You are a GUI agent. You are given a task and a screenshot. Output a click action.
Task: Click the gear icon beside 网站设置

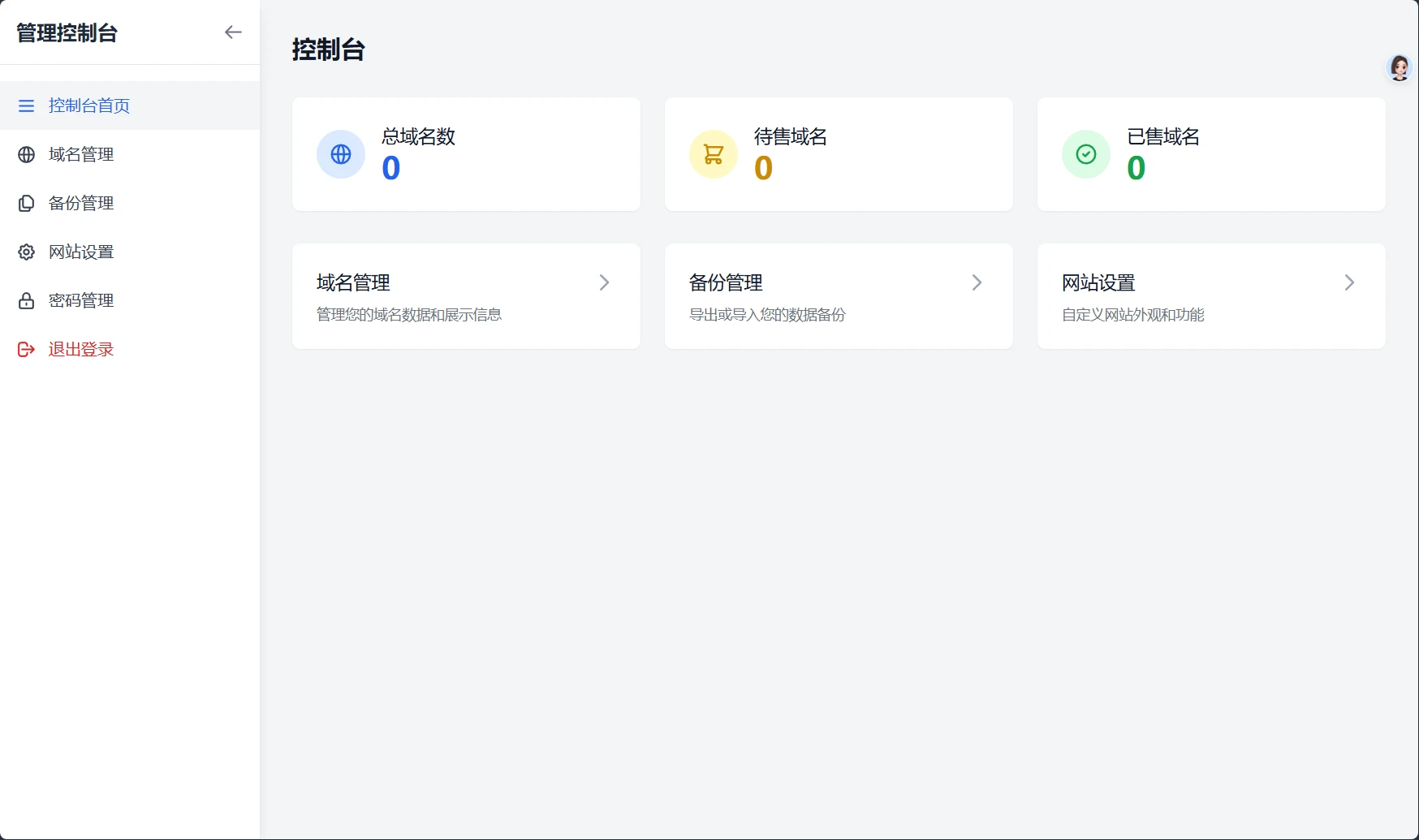coord(27,252)
